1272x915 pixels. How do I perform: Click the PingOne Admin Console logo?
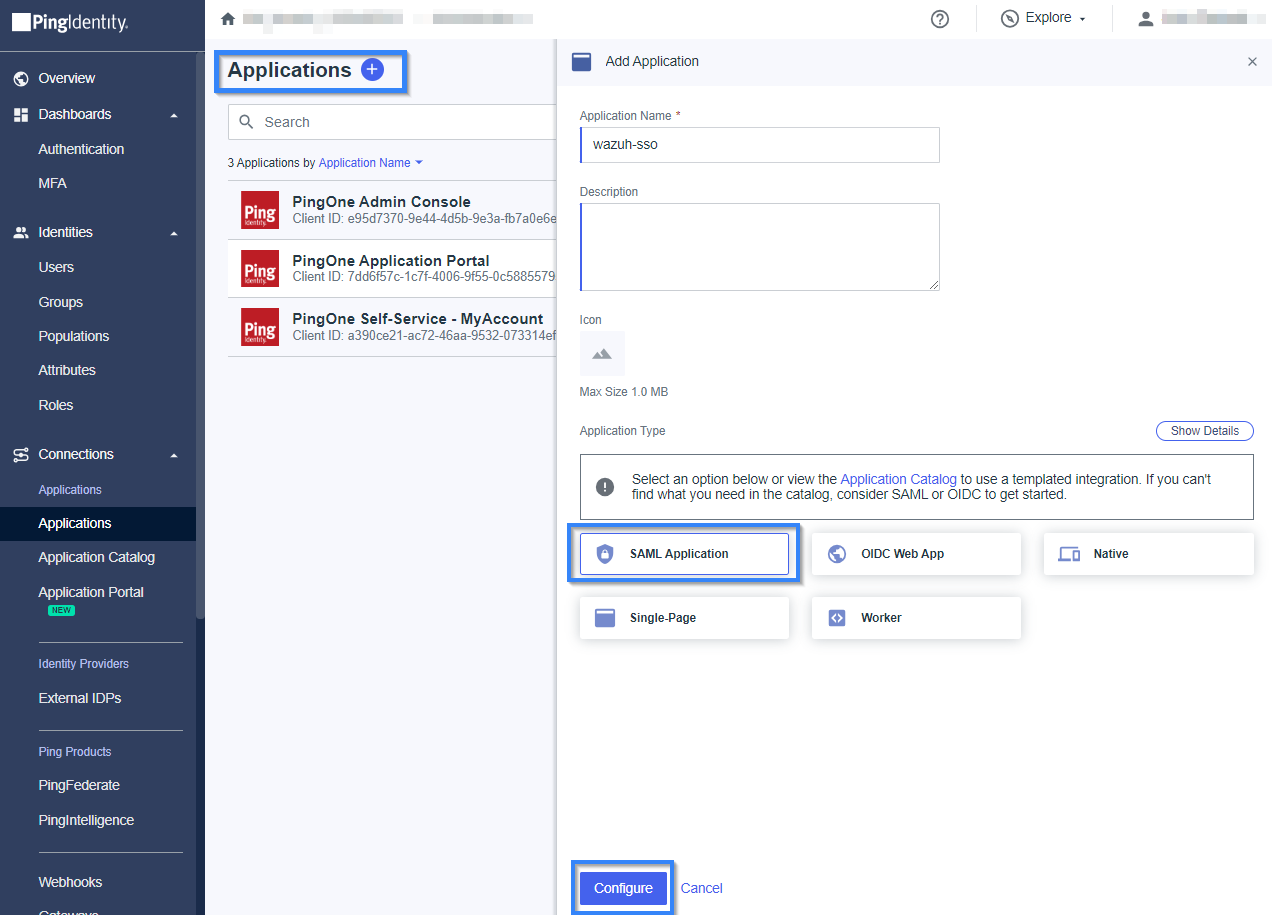260,210
